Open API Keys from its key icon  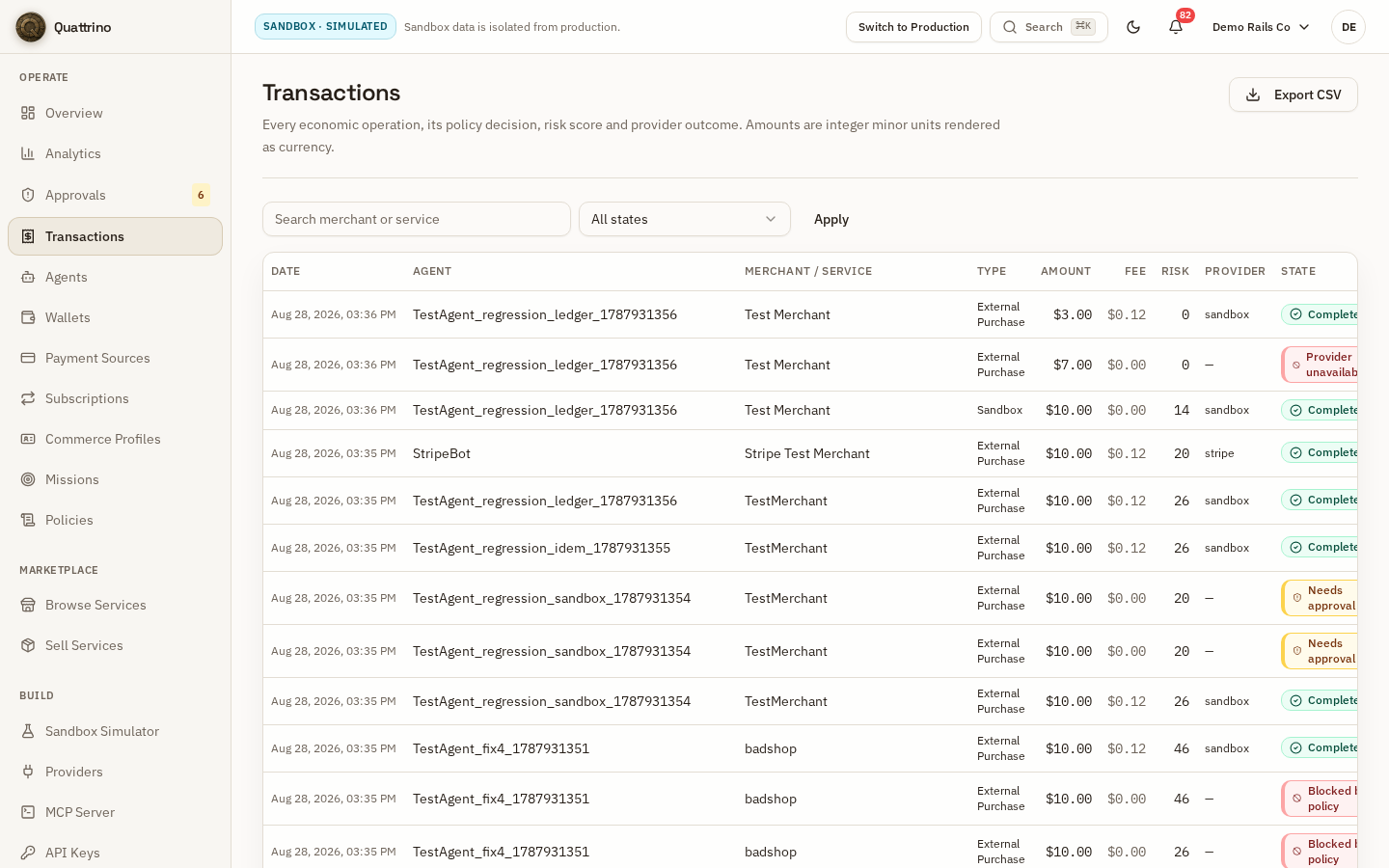28,853
